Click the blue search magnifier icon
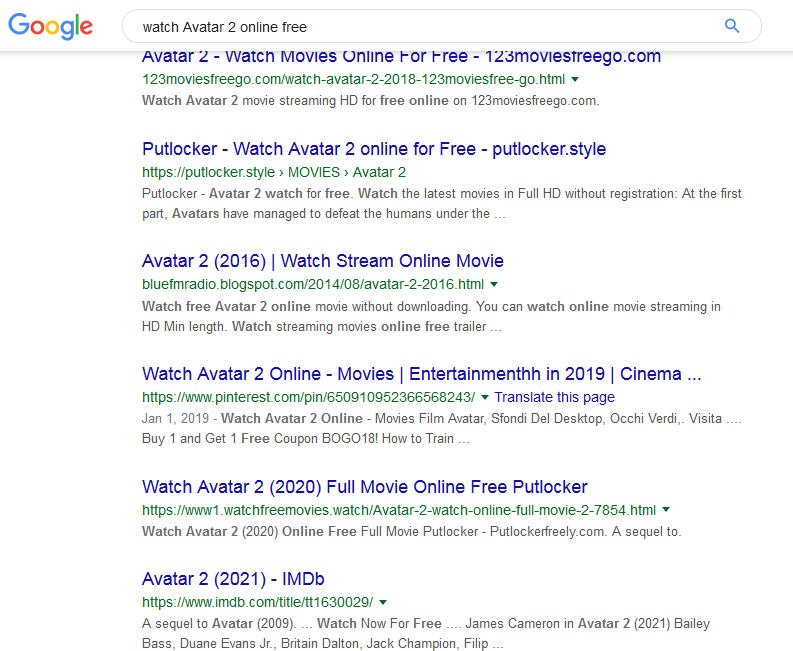The height and width of the screenshot is (651, 793). coord(732,26)
